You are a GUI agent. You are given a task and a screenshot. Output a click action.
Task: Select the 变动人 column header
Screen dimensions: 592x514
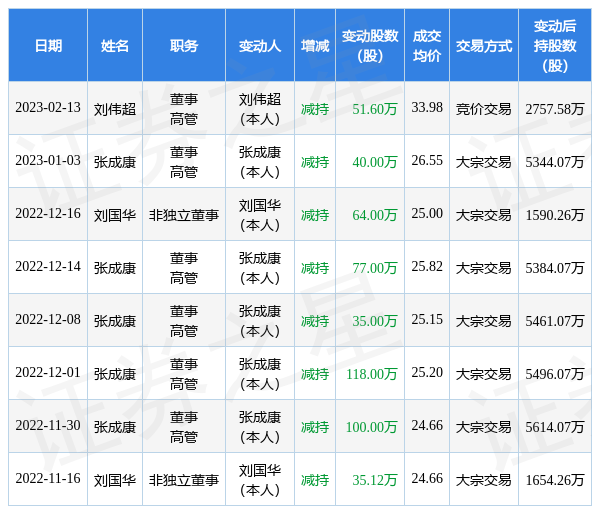click(260, 46)
